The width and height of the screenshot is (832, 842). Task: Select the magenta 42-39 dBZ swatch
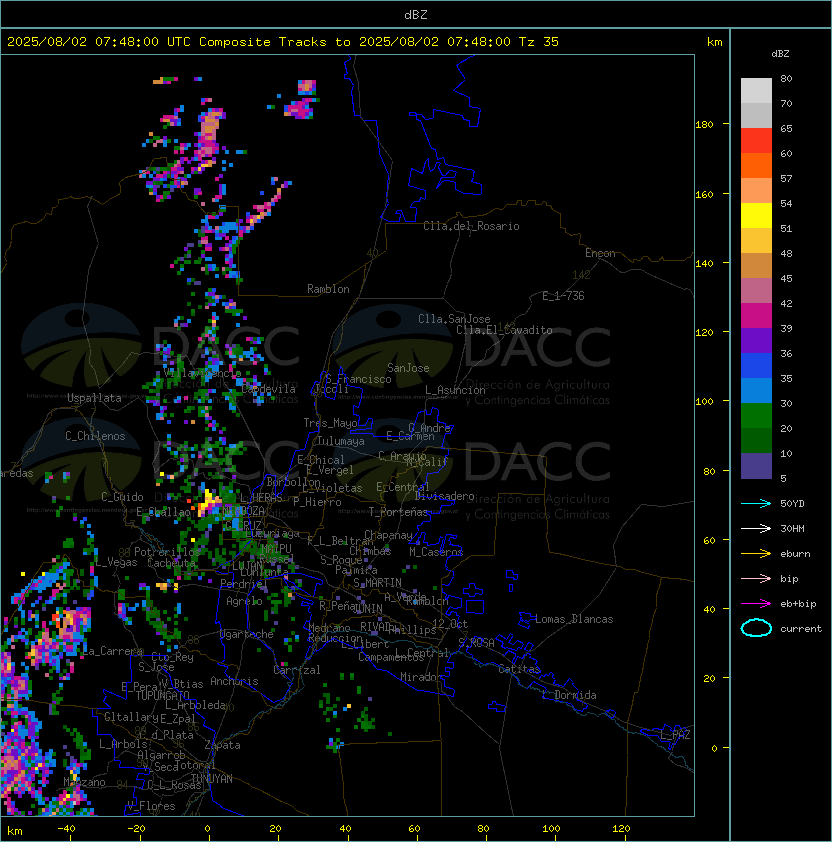click(756, 316)
